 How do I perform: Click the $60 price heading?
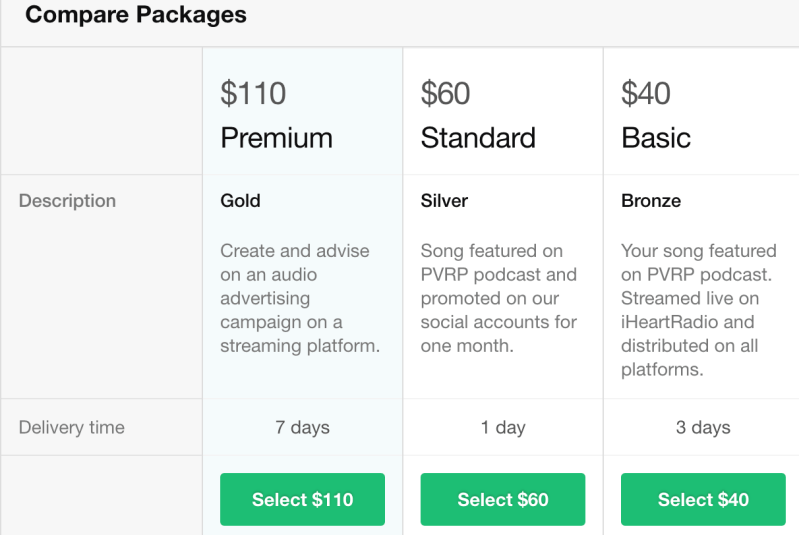coord(445,94)
